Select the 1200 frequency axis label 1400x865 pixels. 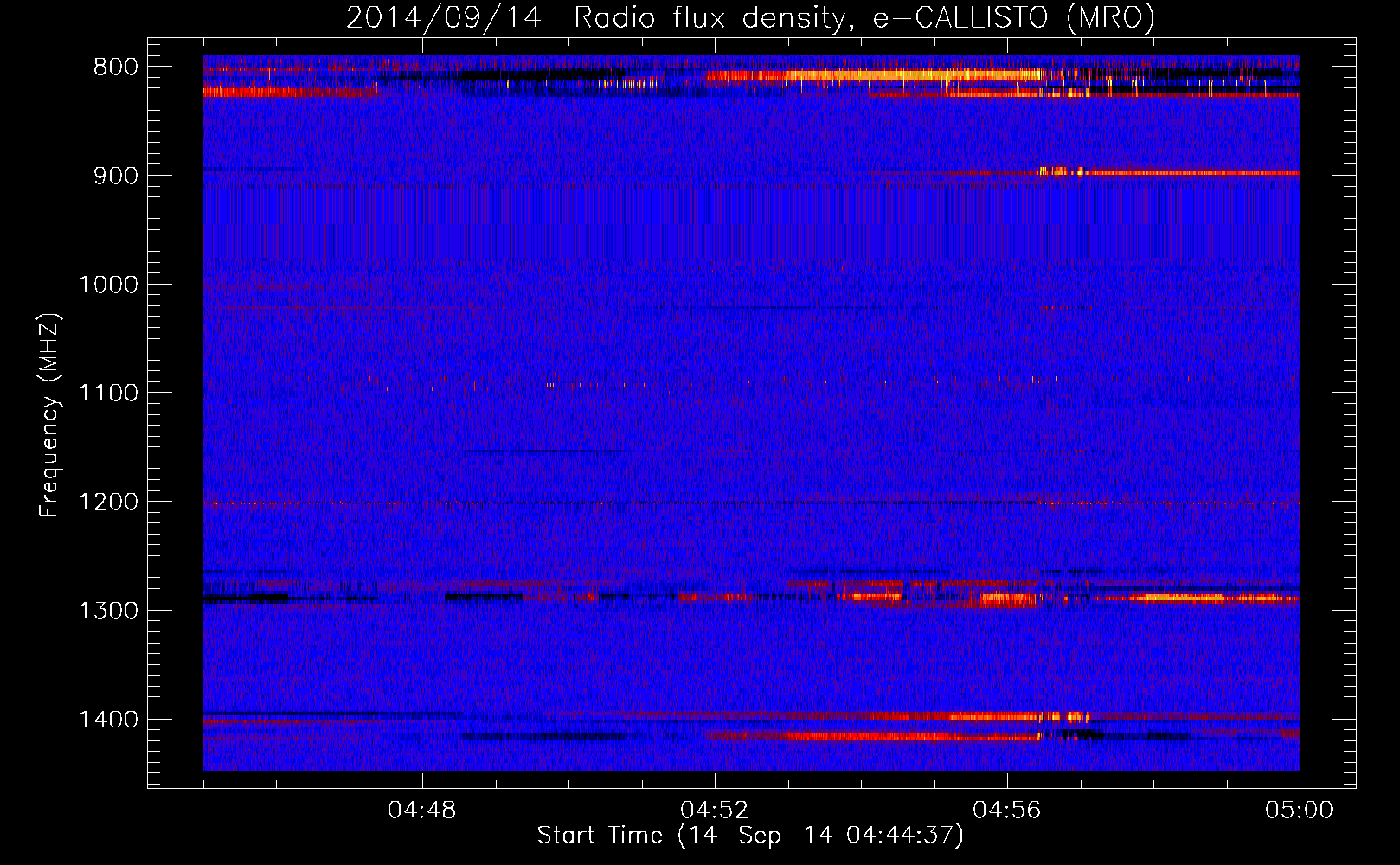pos(108,503)
